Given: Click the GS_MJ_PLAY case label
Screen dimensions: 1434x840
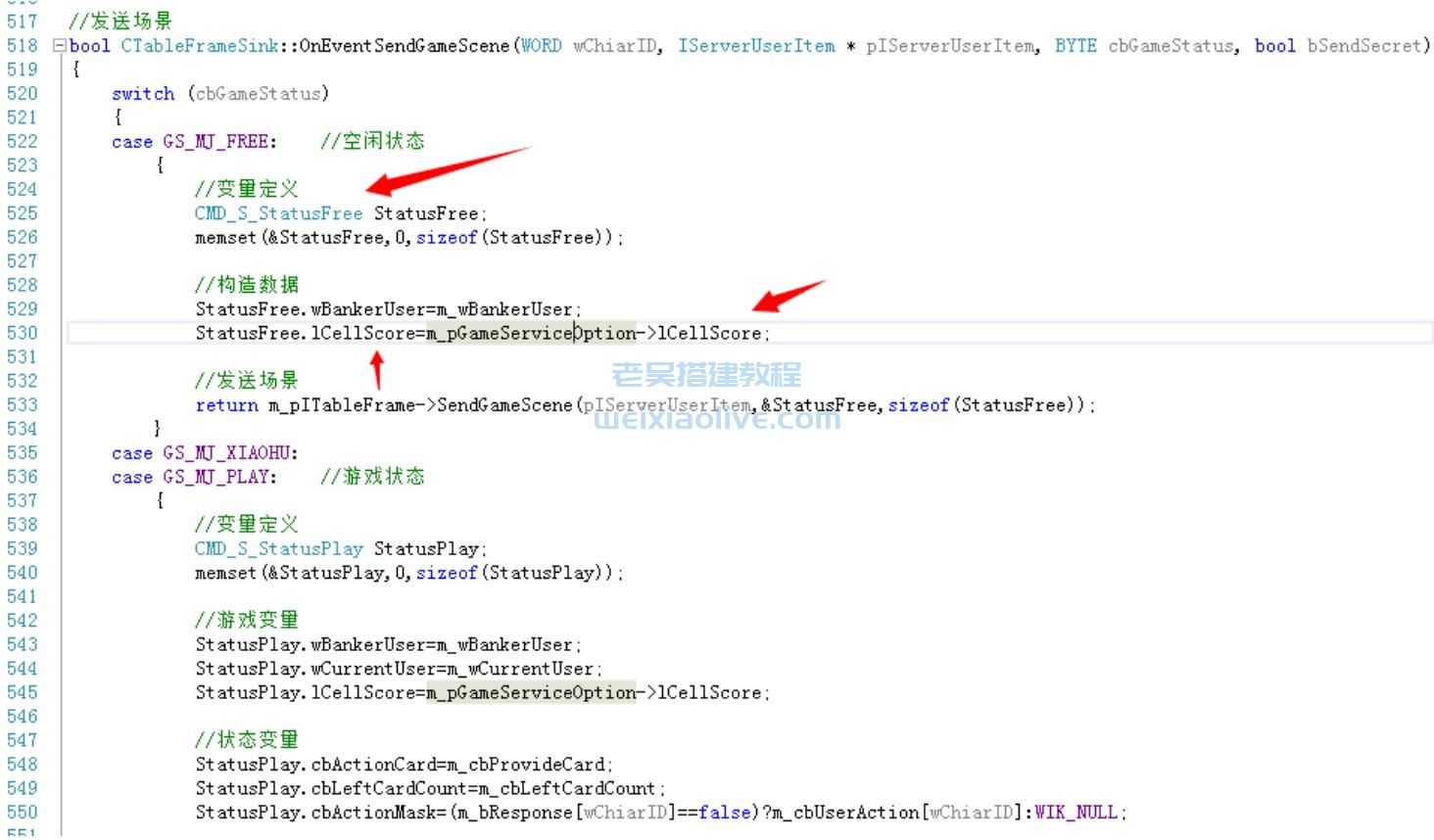Looking at the screenshot, I should click(x=219, y=477).
